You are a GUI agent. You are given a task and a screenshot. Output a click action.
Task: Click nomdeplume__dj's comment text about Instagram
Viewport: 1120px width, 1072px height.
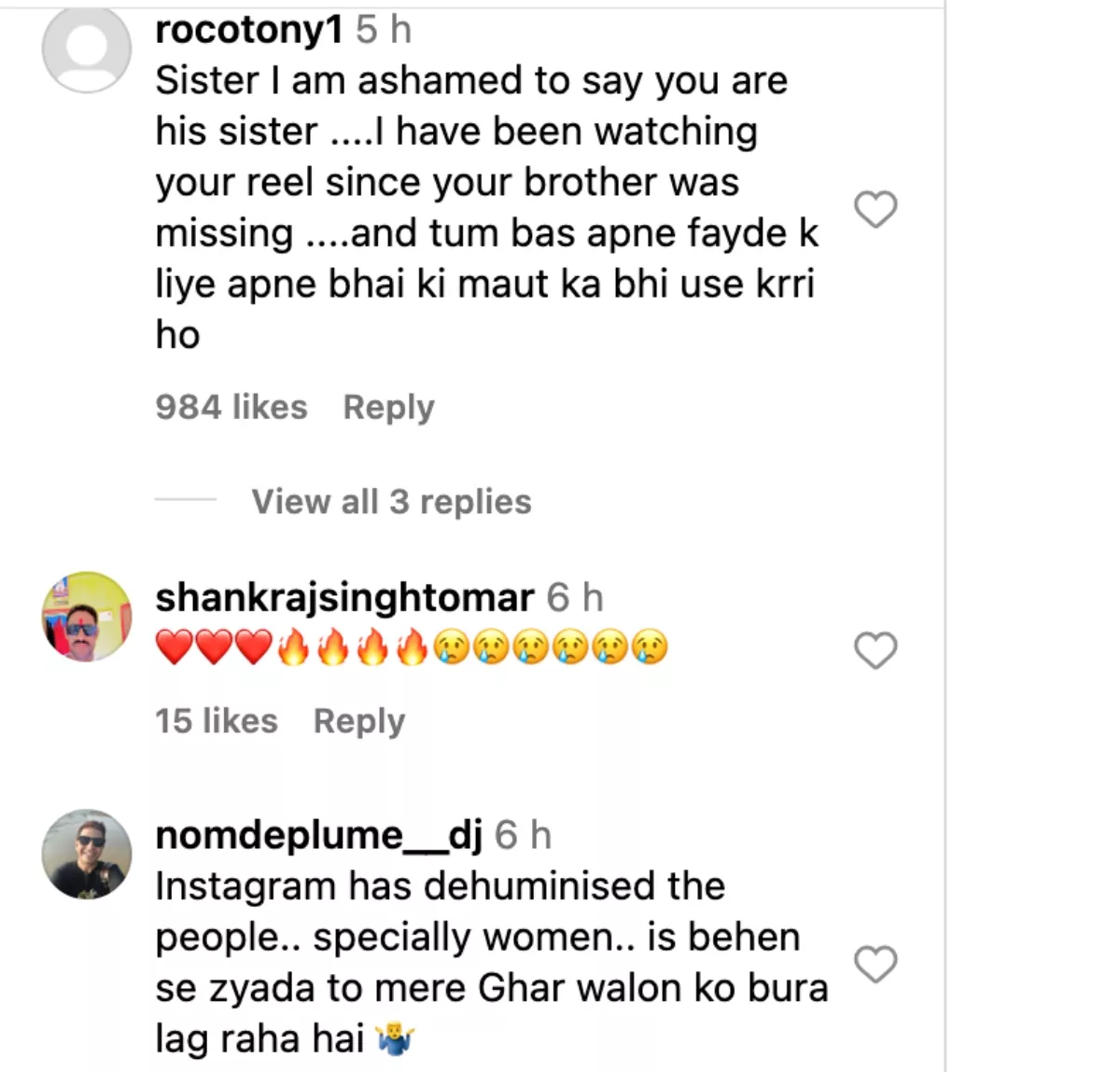point(491,962)
